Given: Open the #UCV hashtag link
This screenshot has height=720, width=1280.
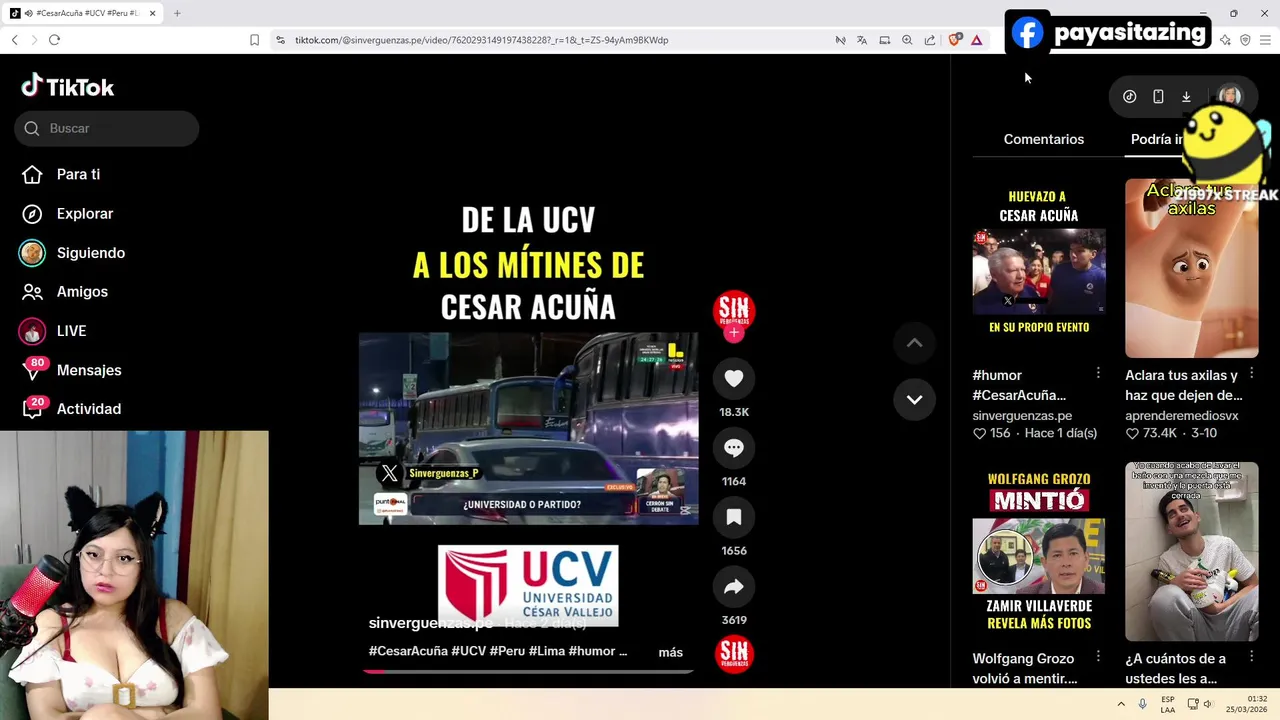Looking at the screenshot, I should coord(468,651).
